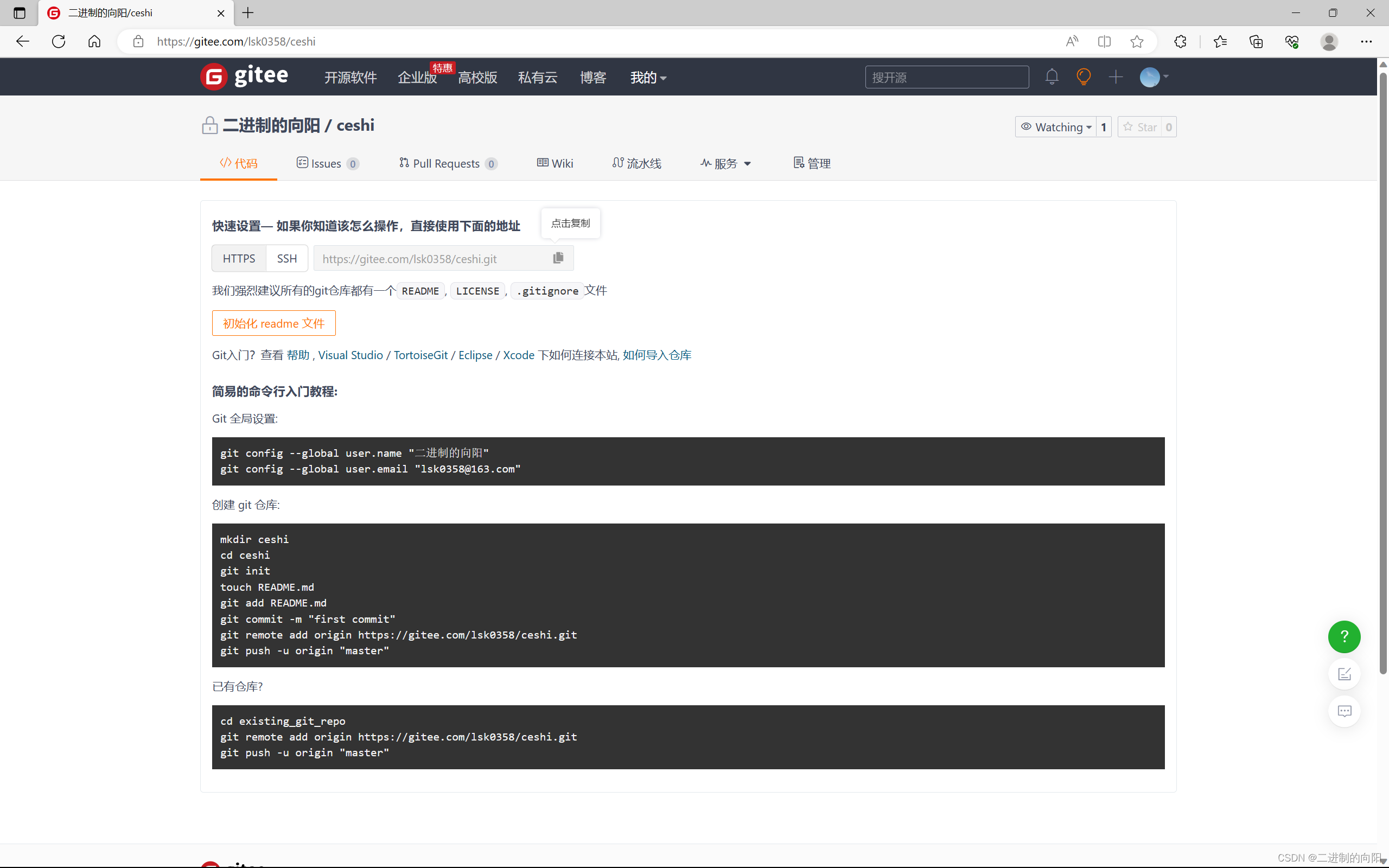Switch to the Issues tab
This screenshot has width=1389, height=868.
[327, 164]
